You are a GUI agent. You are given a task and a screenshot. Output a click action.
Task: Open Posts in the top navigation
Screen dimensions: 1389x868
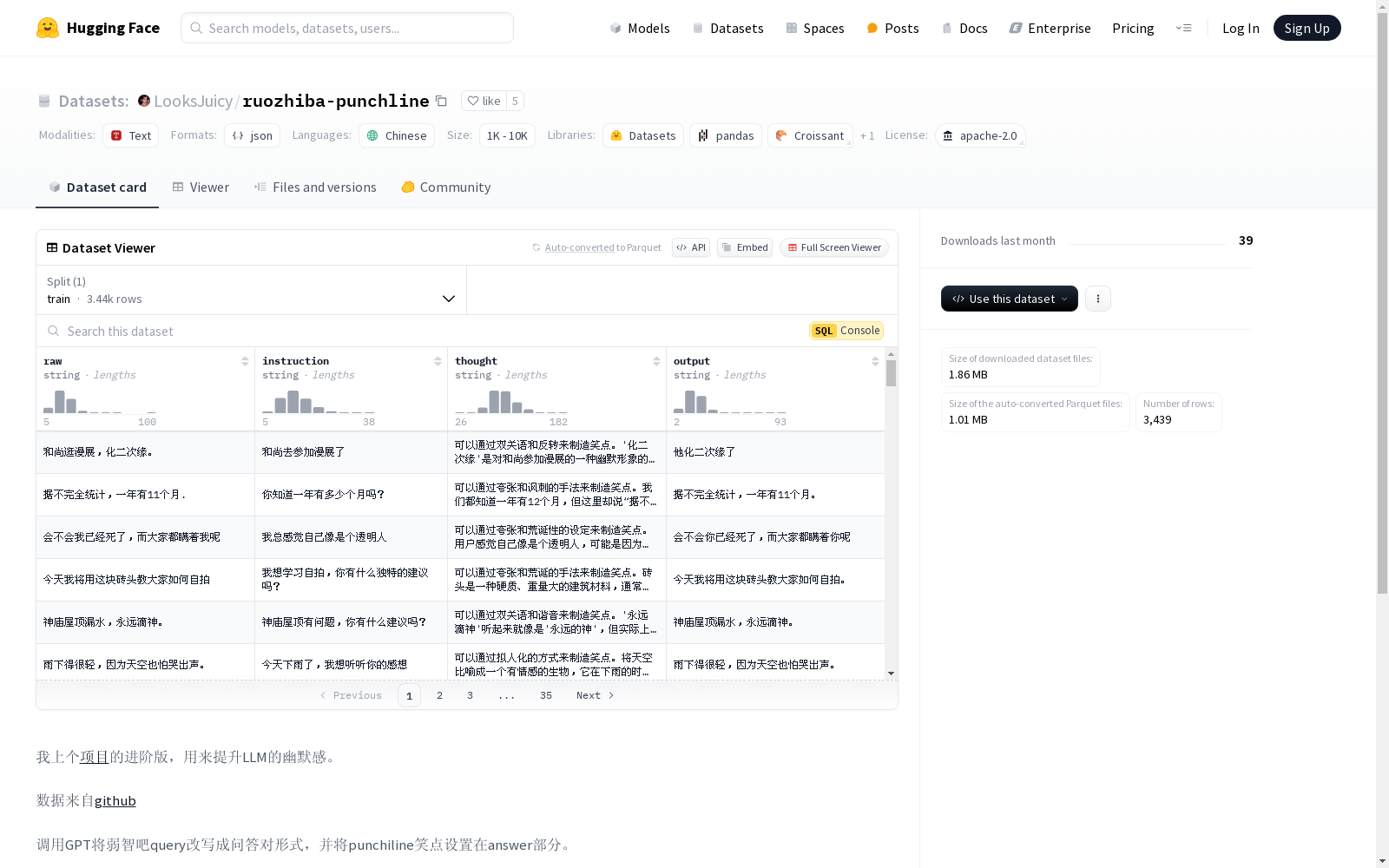pos(892,28)
